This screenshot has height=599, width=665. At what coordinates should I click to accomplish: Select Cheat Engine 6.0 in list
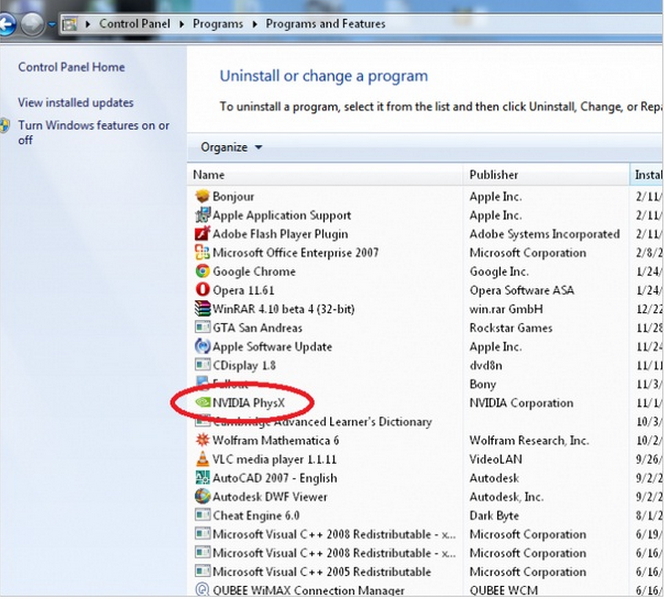tap(255, 515)
